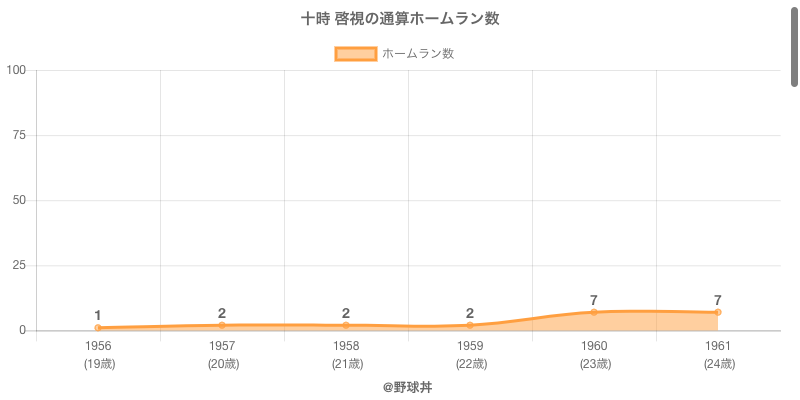800x400 pixels.
Task: Toggle the ホームラン数 legend label
Action: [418, 54]
